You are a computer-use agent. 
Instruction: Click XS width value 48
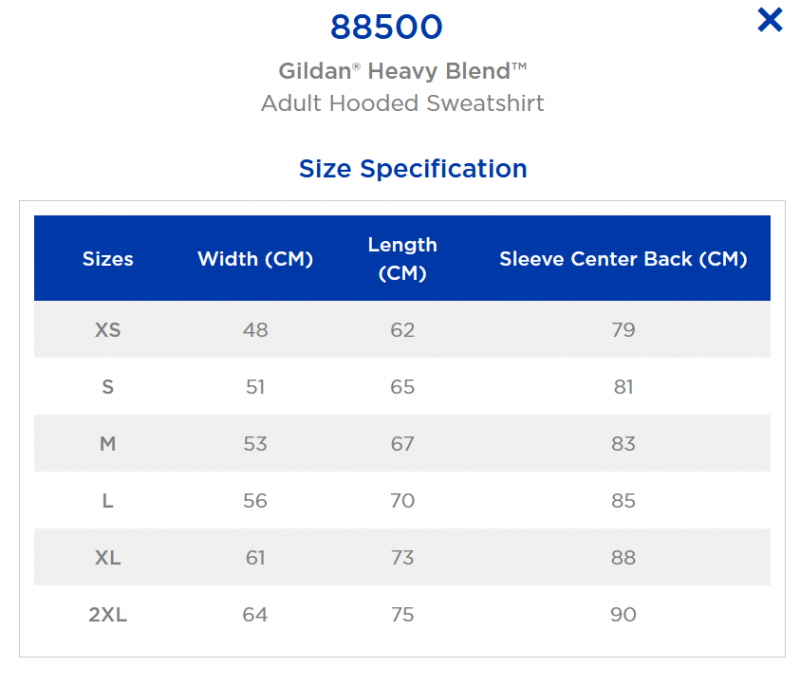pos(255,330)
